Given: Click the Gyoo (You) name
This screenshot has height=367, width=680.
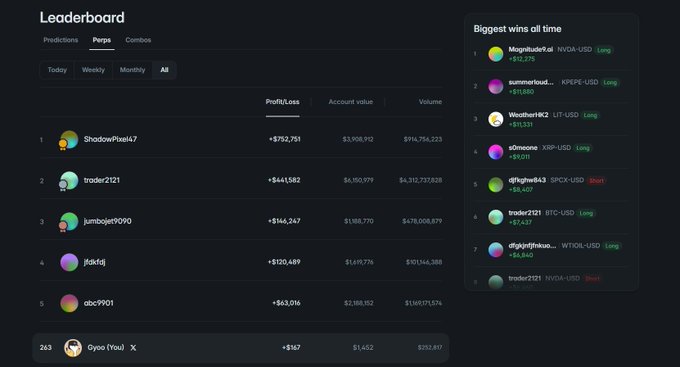Looking at the screenshot, I should pyautogui.click(x=106, y=347).
